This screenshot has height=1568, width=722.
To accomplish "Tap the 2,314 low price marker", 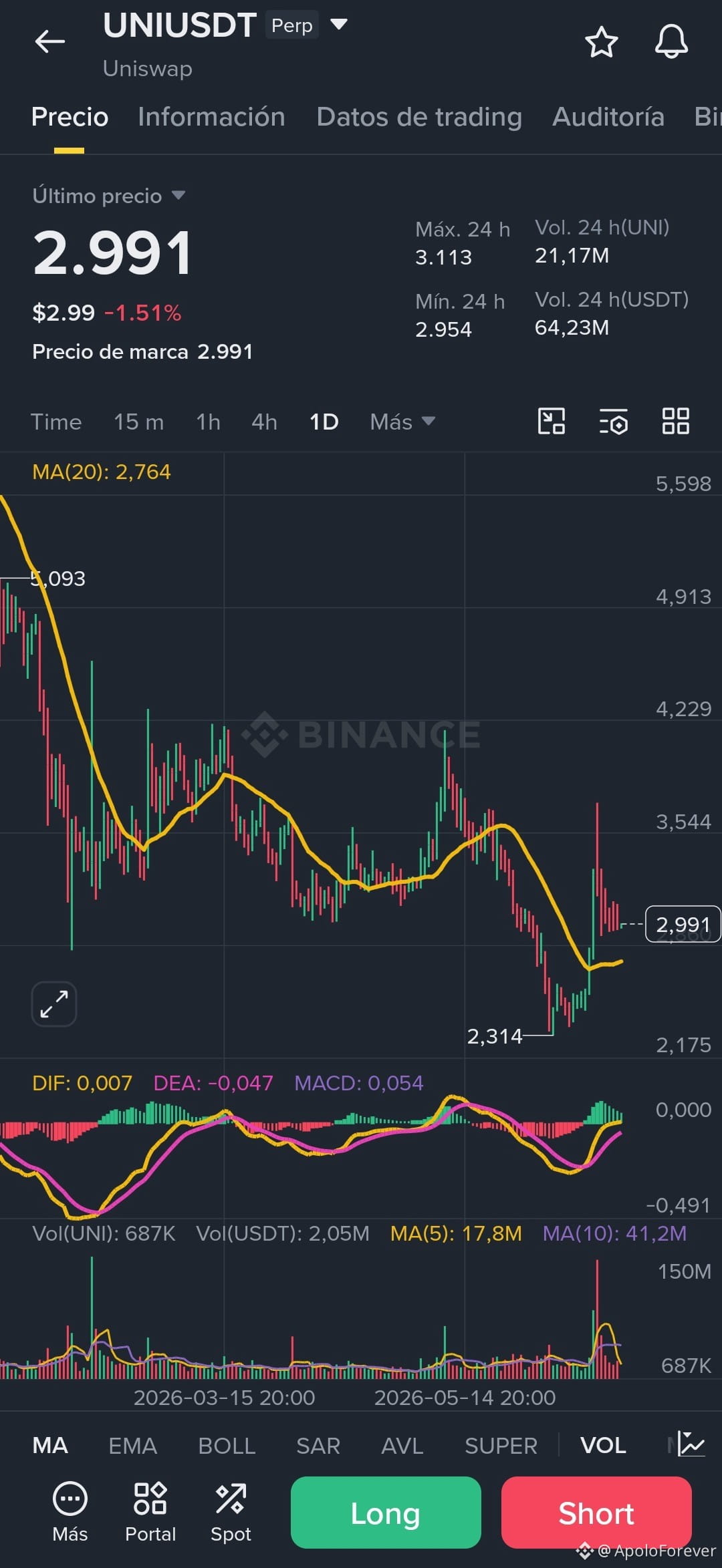I will [495, 1036].
